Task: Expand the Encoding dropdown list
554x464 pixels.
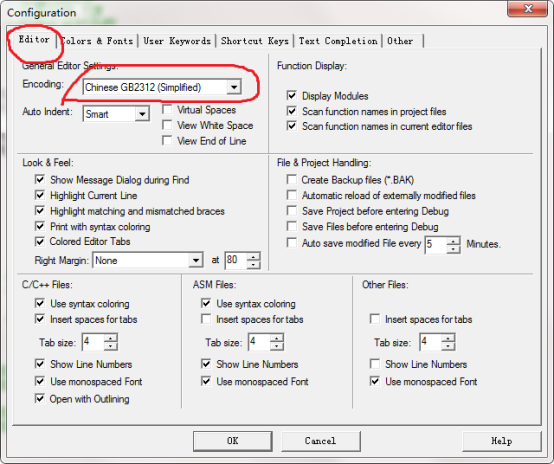Action: point(234,87)
